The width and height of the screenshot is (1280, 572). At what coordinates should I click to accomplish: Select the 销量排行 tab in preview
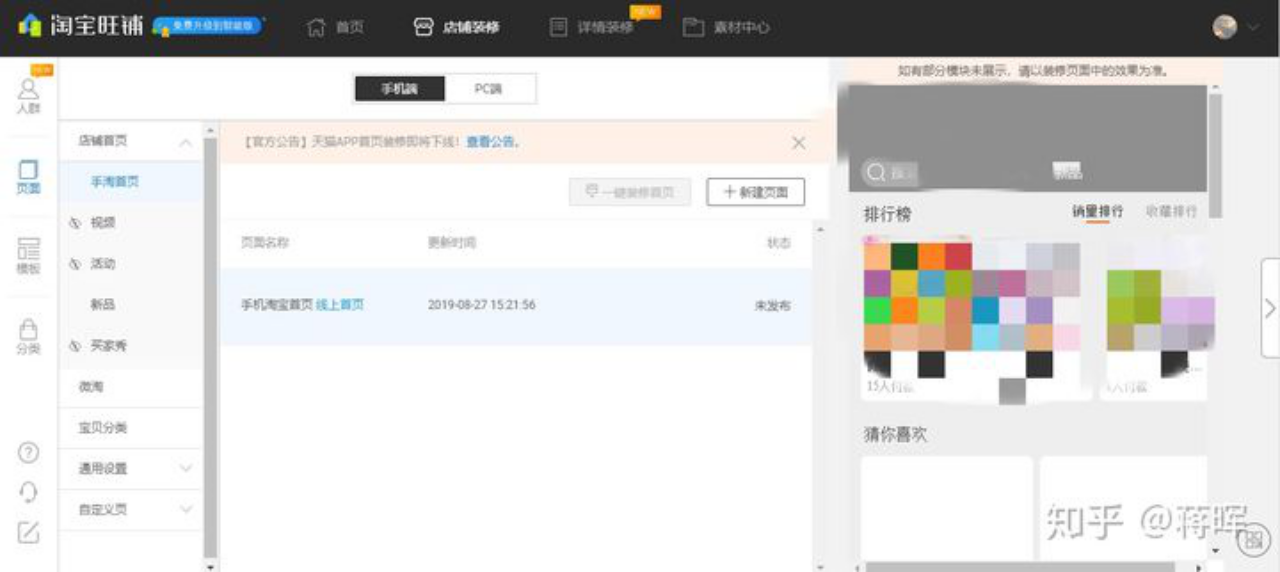pos(1097,212)
